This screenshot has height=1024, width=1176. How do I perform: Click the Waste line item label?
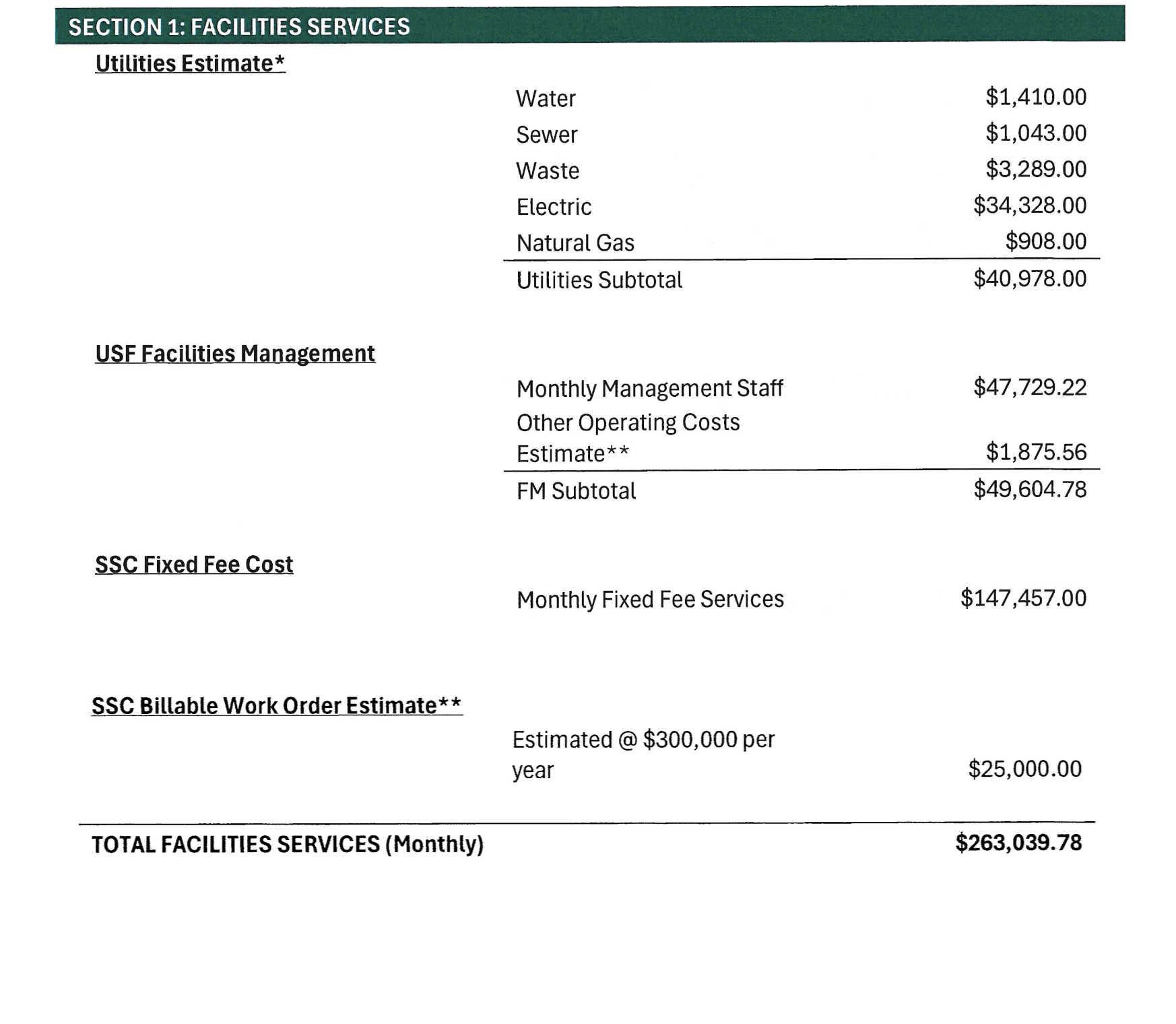click(x=548, y=170)
